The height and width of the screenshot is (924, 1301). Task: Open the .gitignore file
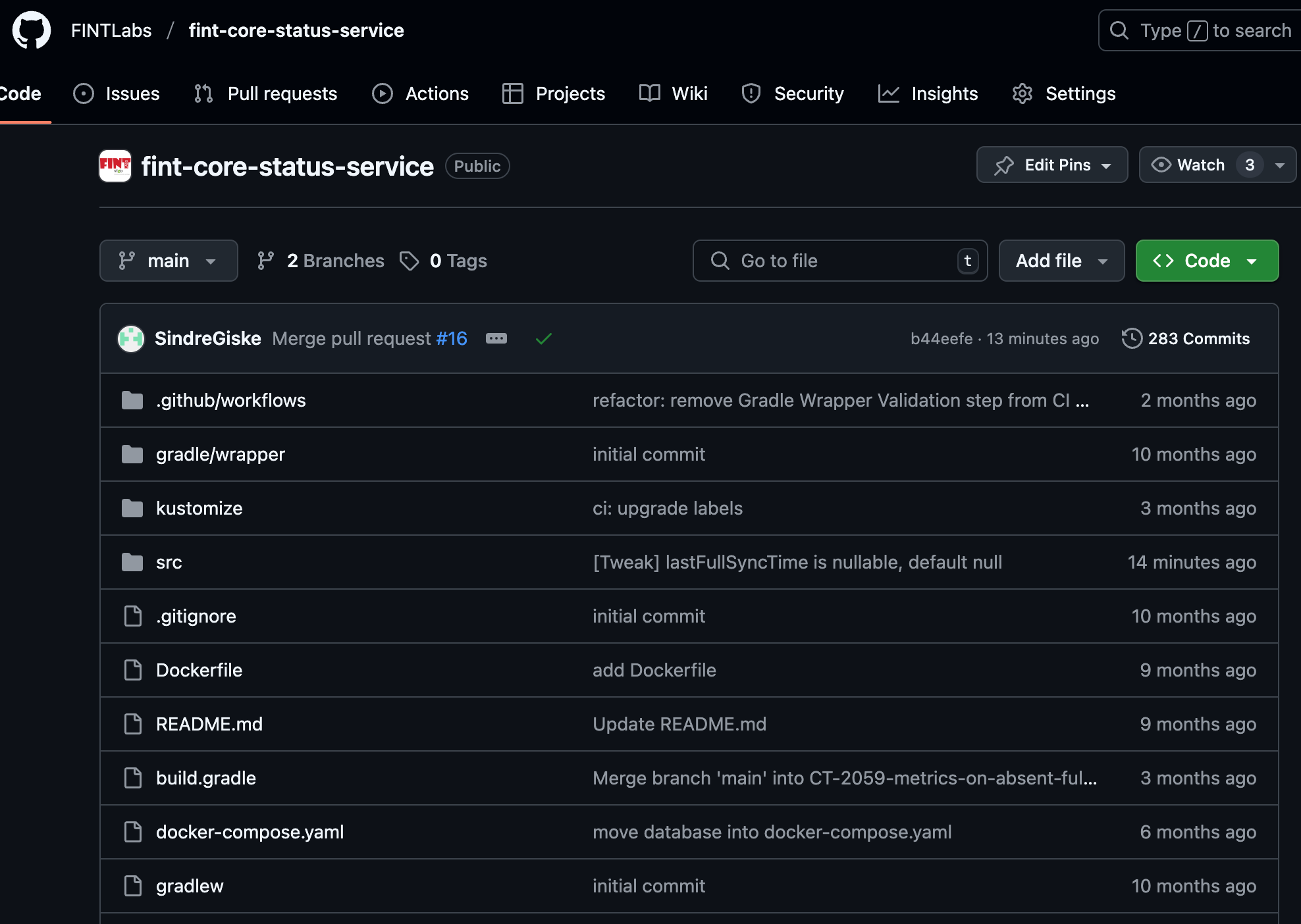[x=196, y=616]
